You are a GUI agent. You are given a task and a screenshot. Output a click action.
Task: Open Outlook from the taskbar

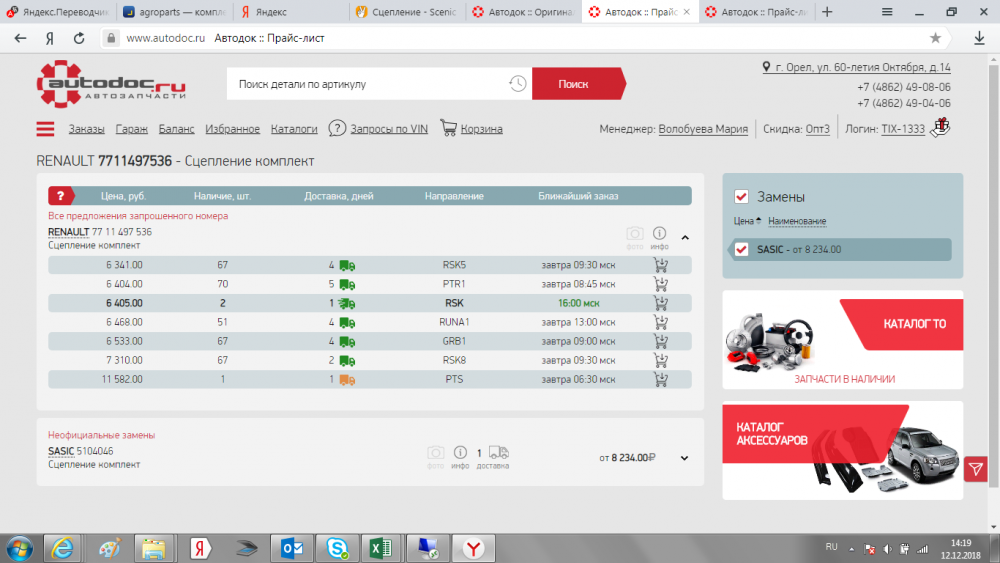(x=292, y=548)
